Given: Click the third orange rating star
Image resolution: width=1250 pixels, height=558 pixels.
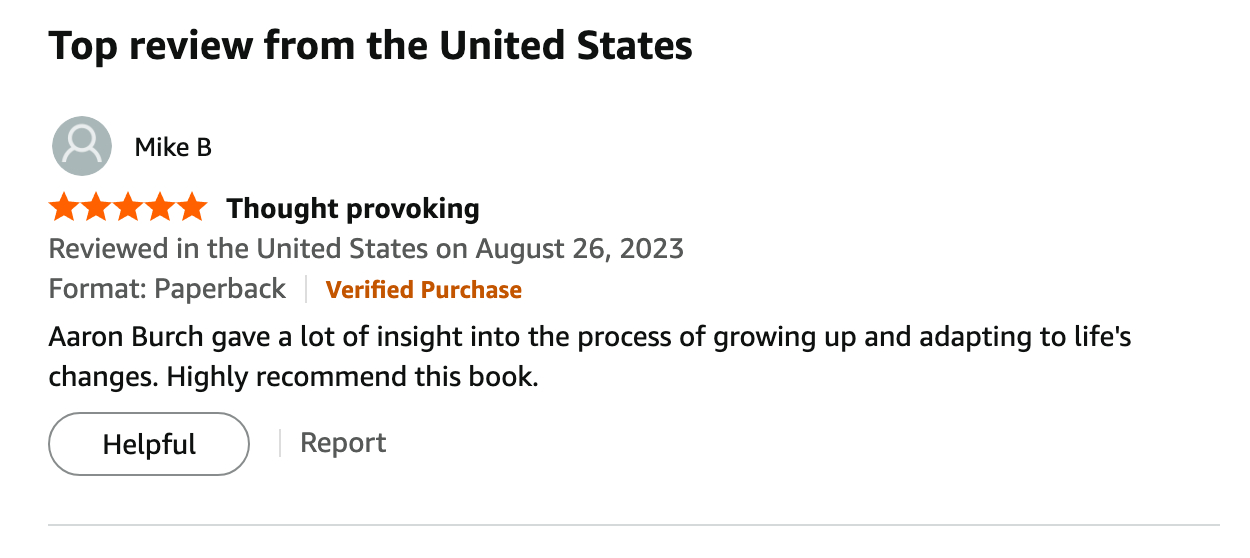Looking at the screenshot, I should pyautogui.click(x=128, y=208).
